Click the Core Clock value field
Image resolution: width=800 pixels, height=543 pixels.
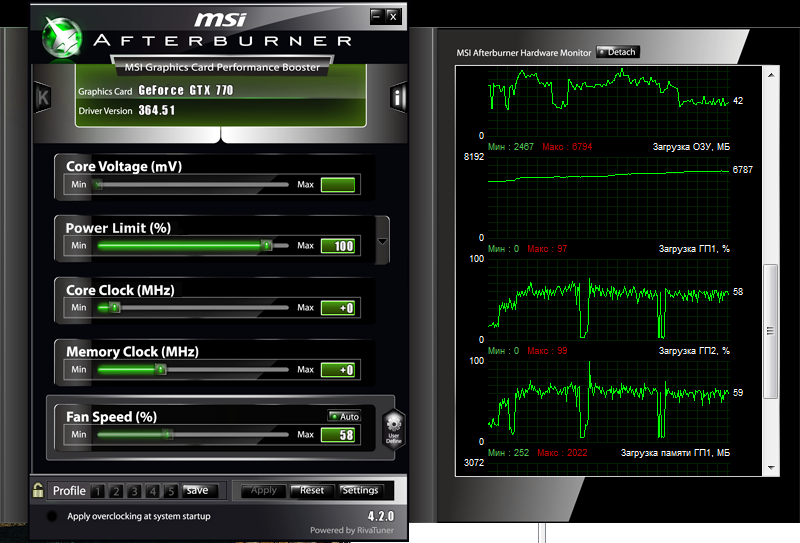click(x=338, y=308)
